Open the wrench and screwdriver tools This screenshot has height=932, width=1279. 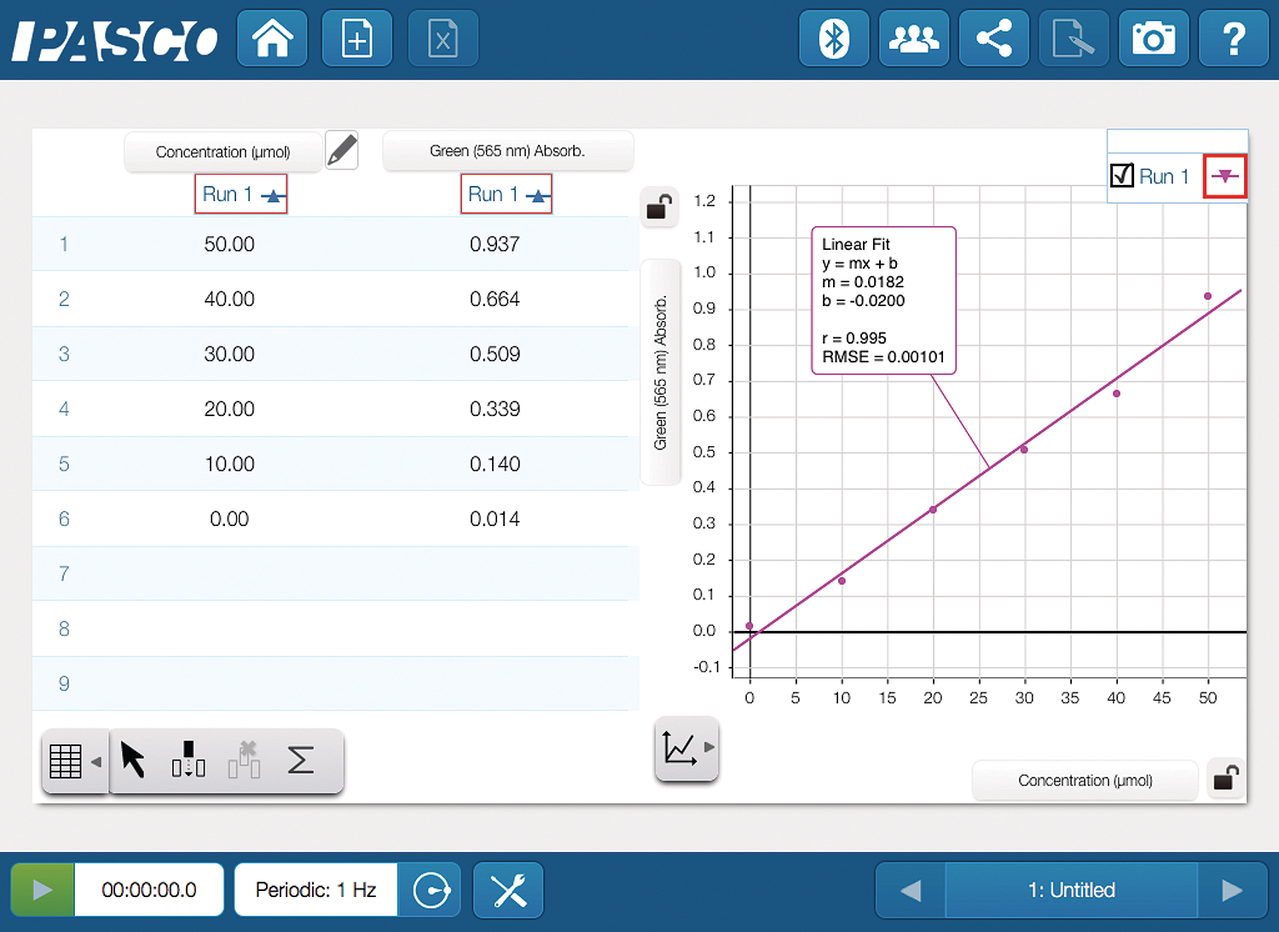pyautogui.click(x=508, y=889)
